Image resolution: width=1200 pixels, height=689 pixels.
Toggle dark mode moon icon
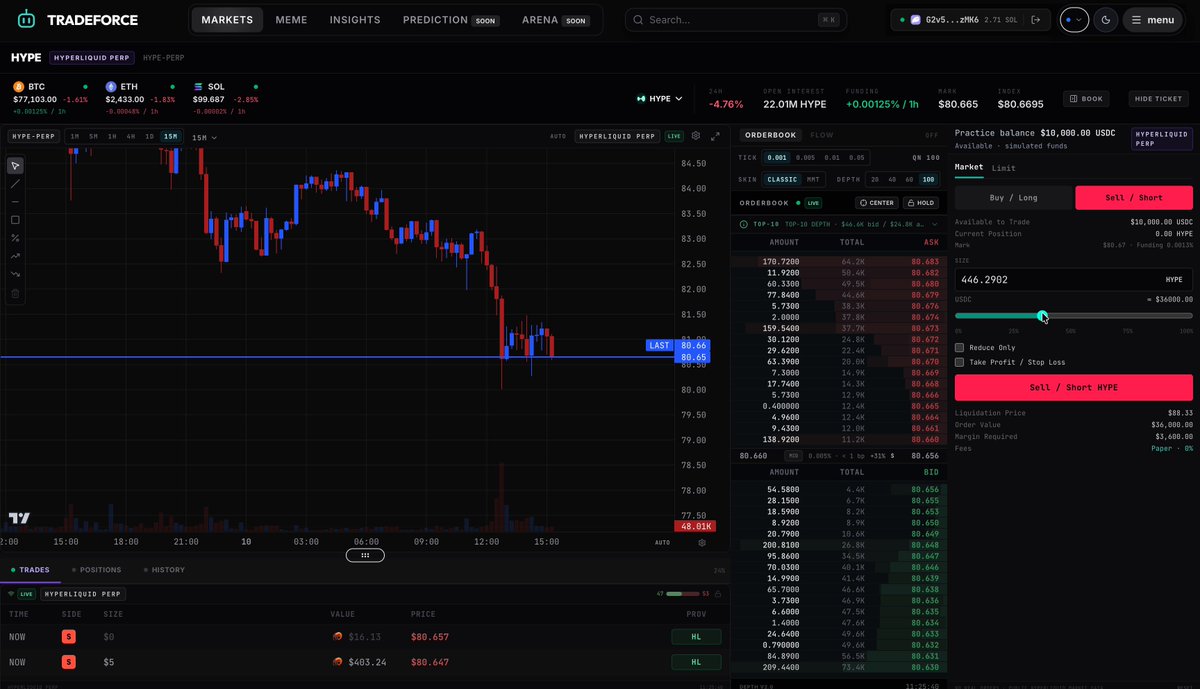(x=1106, y=19)
